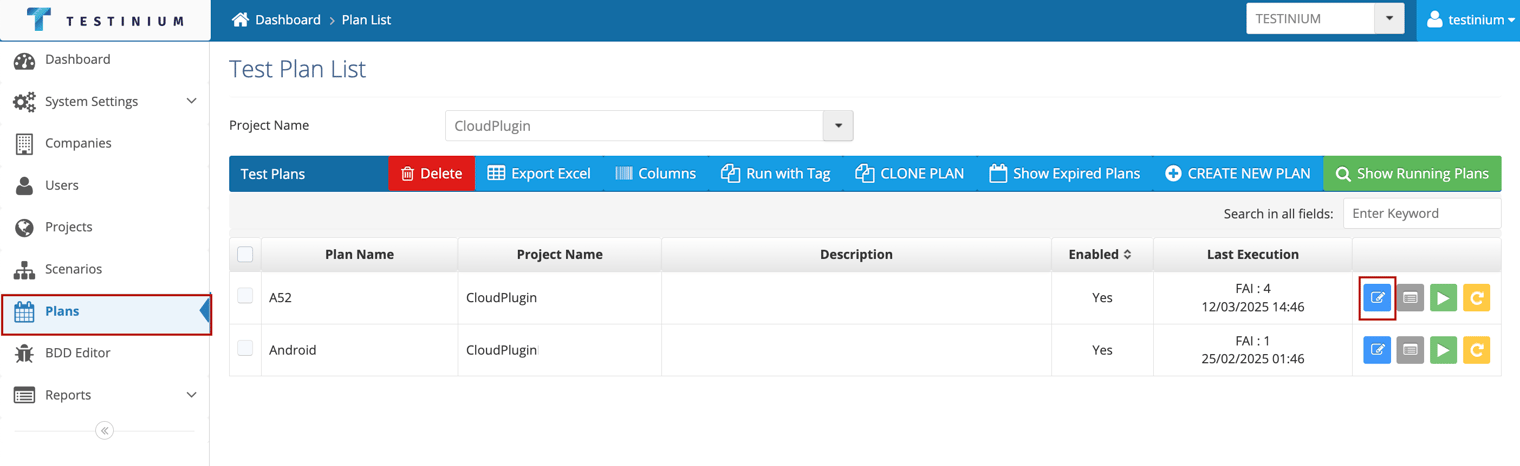Click CREATE NEW PLAN button
The width and height of the screenshot is (1520, 466).
pyautogui.click(x=1237, y=174)
